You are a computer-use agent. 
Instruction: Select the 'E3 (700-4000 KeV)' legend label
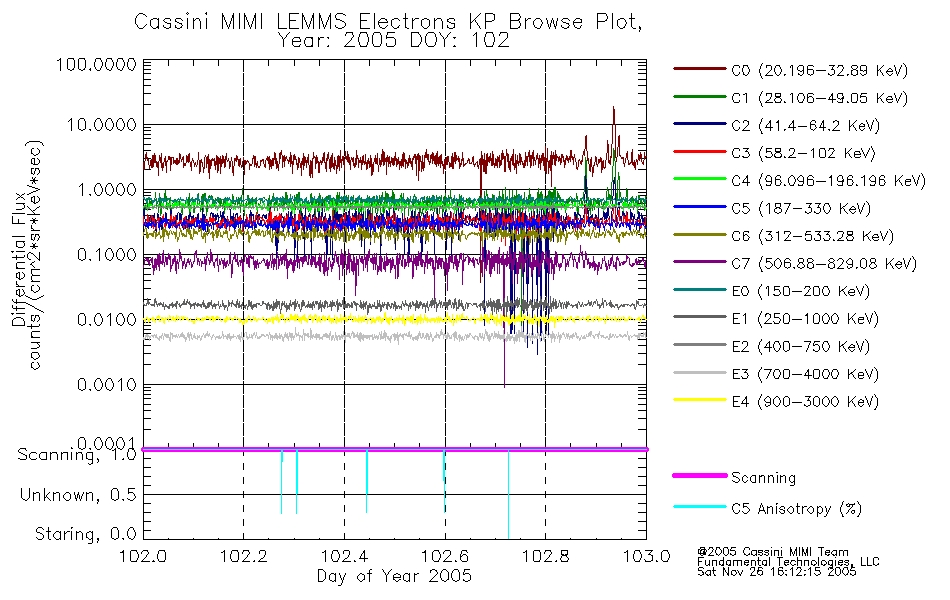coord(805,375)
